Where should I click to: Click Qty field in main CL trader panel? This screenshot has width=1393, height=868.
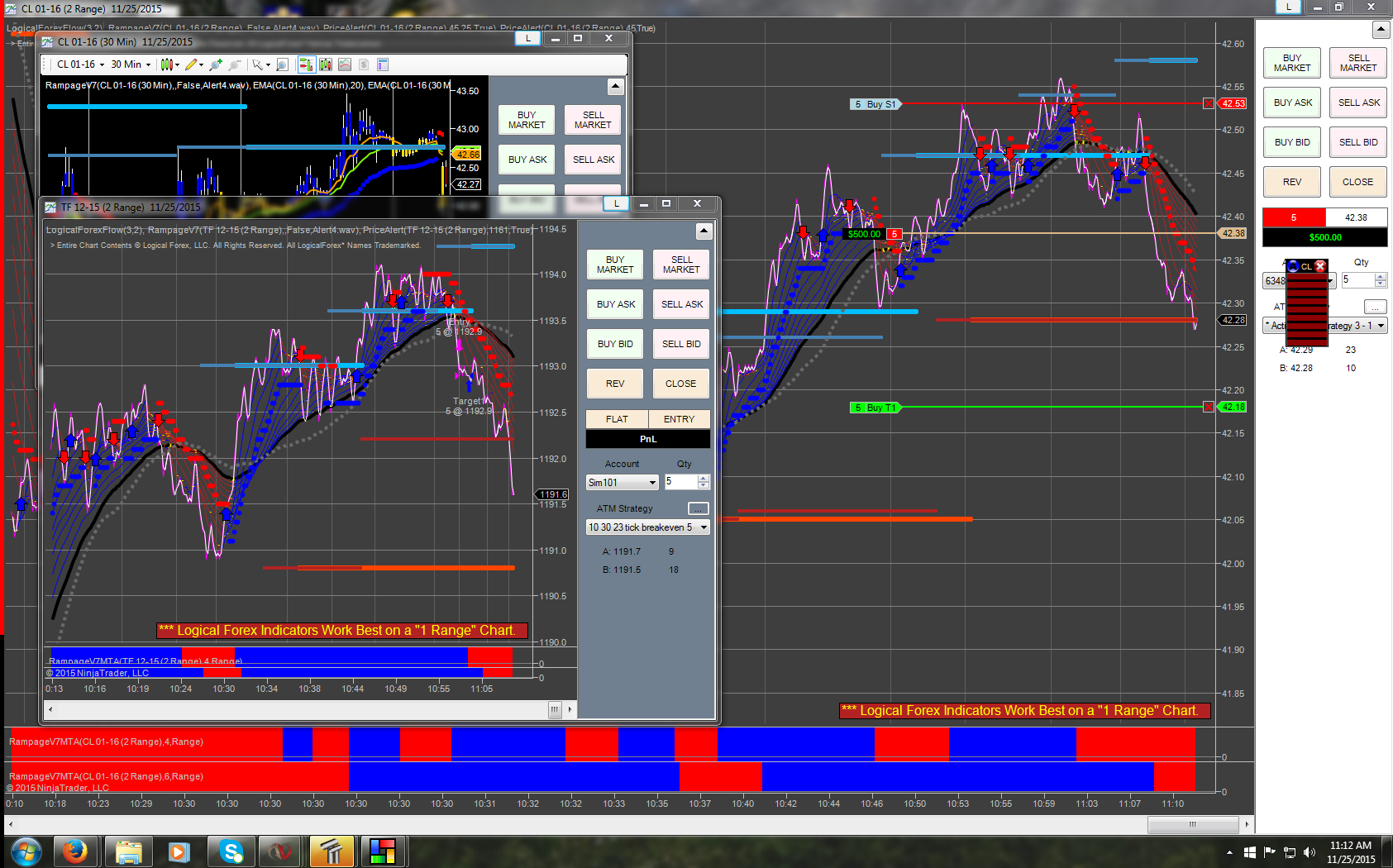click(1357, 280)
